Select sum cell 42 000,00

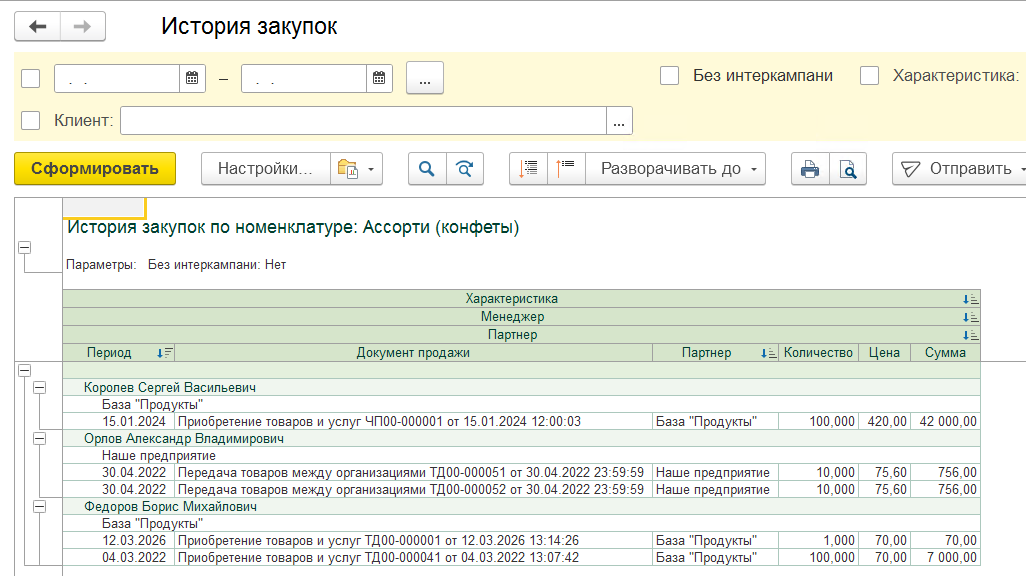[946, 422]
